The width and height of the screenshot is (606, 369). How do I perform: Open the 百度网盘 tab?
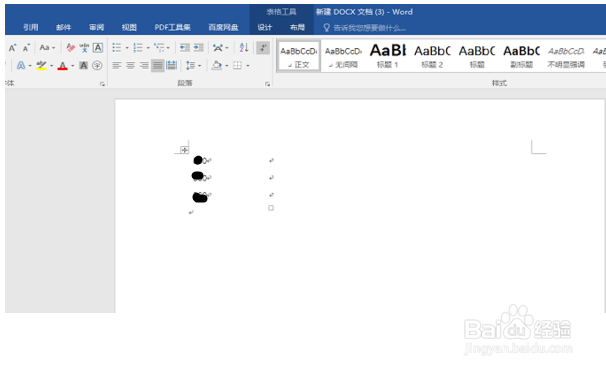click(x=223, y=27)
